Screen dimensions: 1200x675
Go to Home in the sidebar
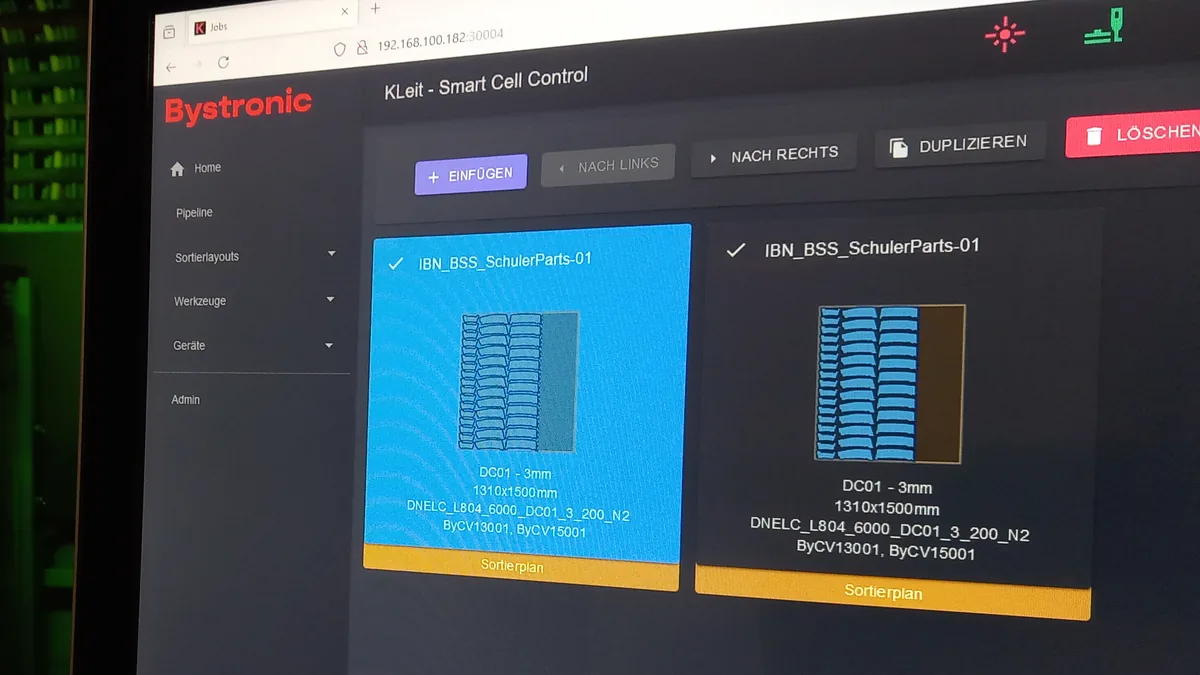coord(208,168)
